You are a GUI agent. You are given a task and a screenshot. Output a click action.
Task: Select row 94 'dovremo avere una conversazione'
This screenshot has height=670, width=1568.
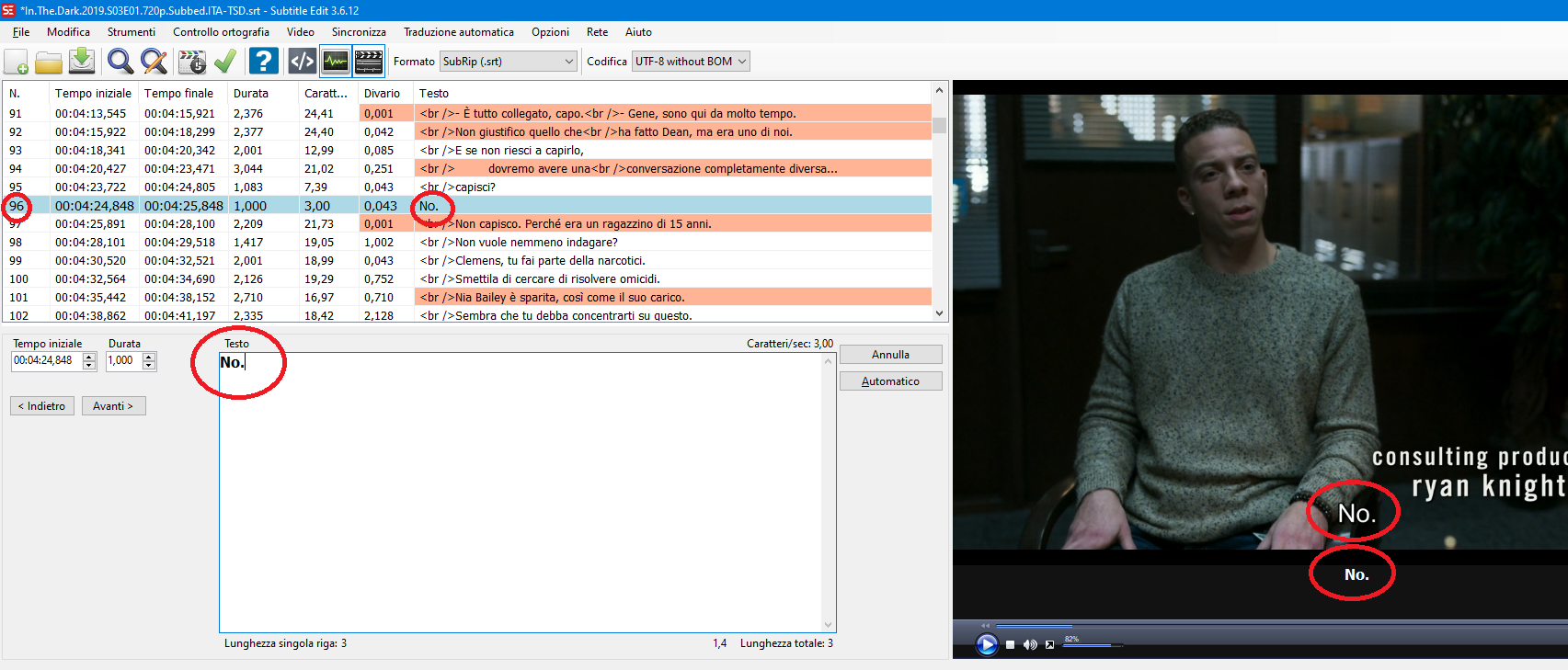[x=467, y=169]
